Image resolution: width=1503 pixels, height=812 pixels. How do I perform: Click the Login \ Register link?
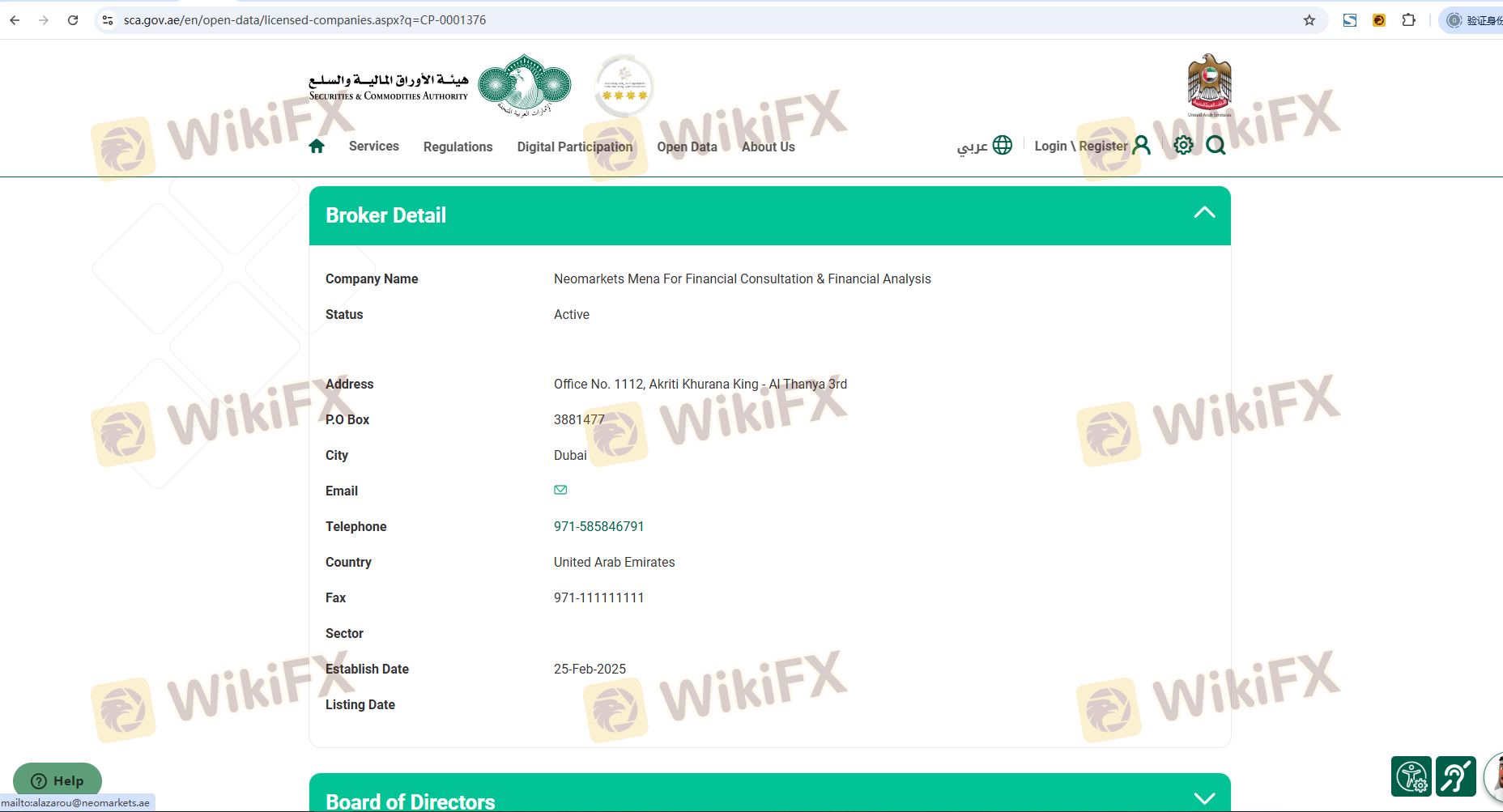(1080, 146)
